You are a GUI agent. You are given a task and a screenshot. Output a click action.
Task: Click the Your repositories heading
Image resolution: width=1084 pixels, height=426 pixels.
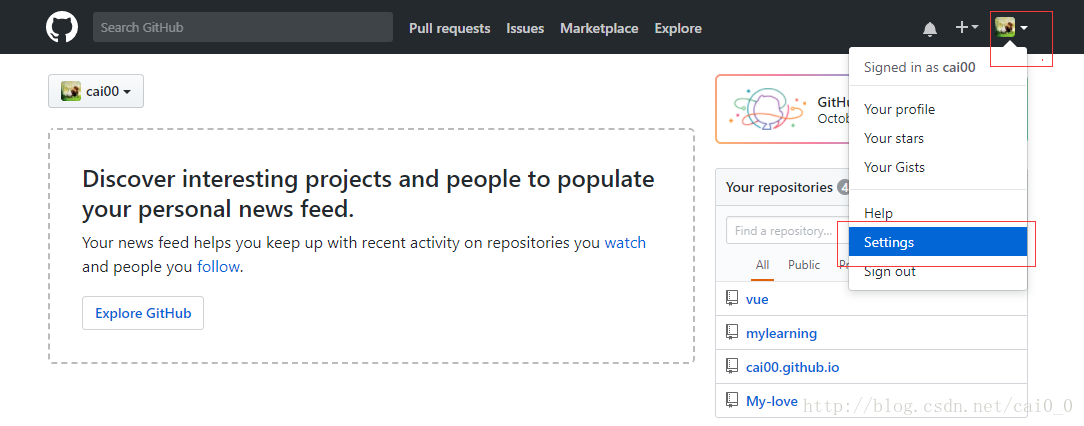click(779, 187)
